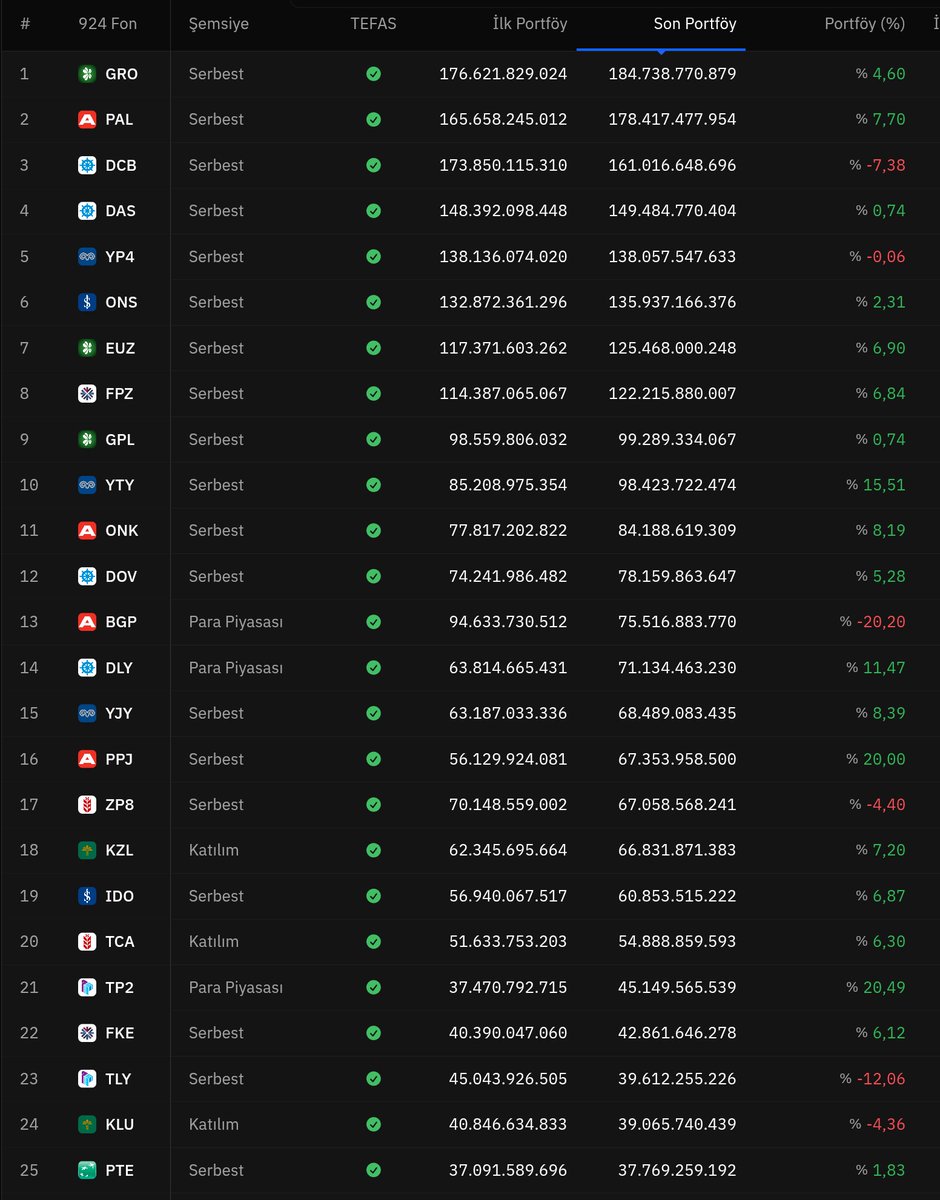Click the KLU fund logo icon
Screen dimensions: 940x1200
pos(87,1124)
